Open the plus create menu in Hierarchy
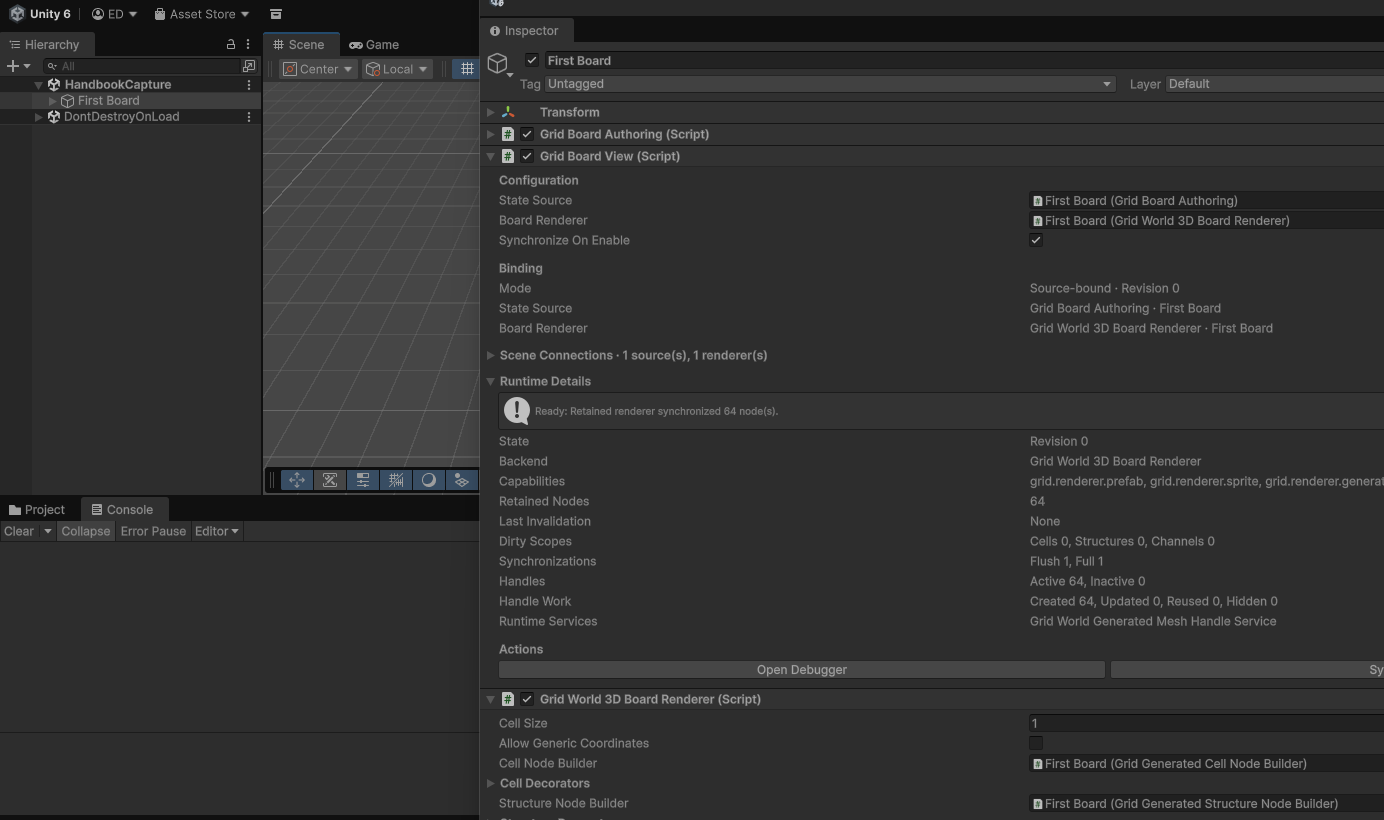Viewport: 1384px width, 820px height. pyautogui.click(x=17, y=66)
